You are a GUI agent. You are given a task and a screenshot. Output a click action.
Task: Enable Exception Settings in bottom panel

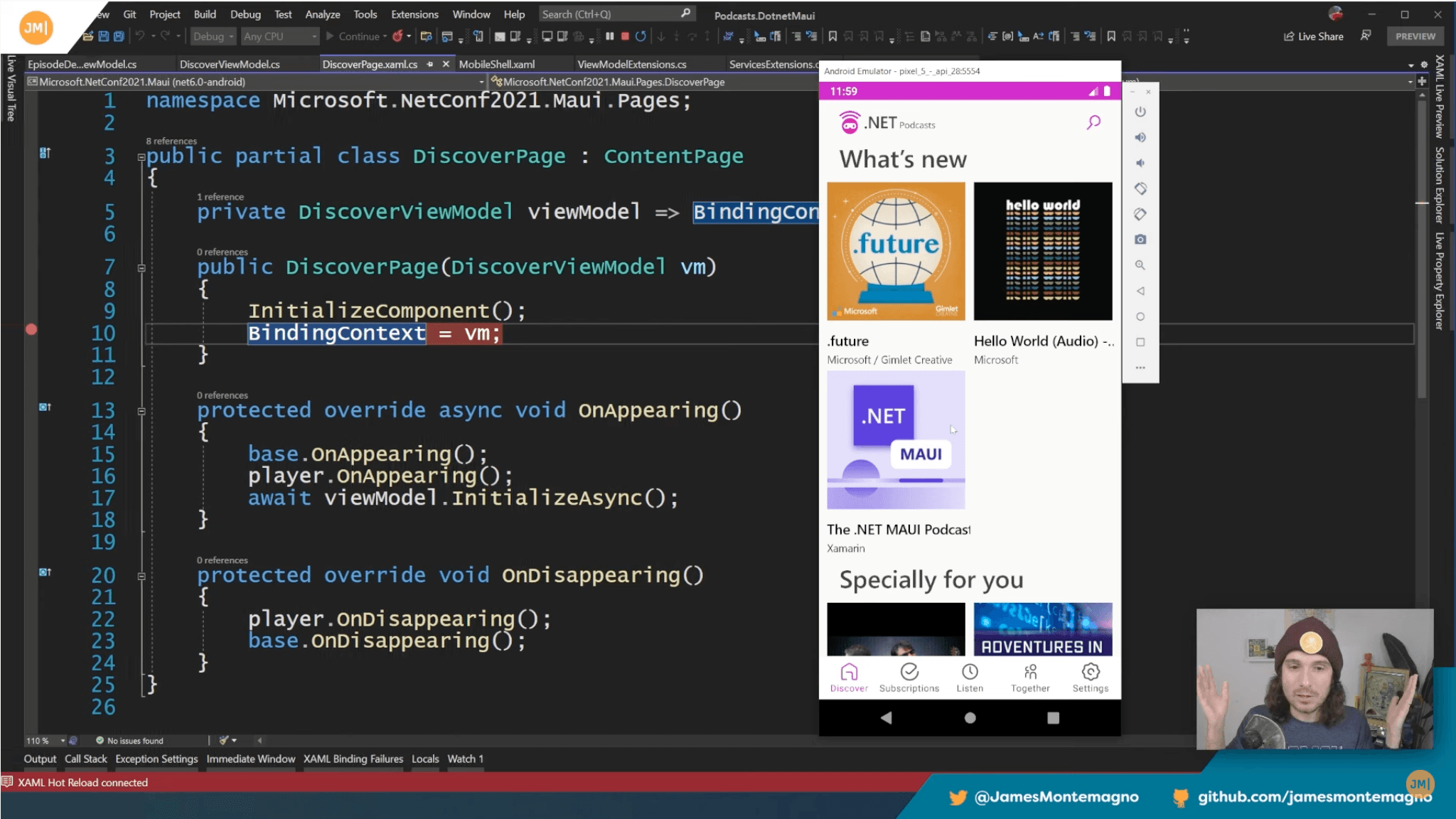pyautogui.click(x=156, y=759)
